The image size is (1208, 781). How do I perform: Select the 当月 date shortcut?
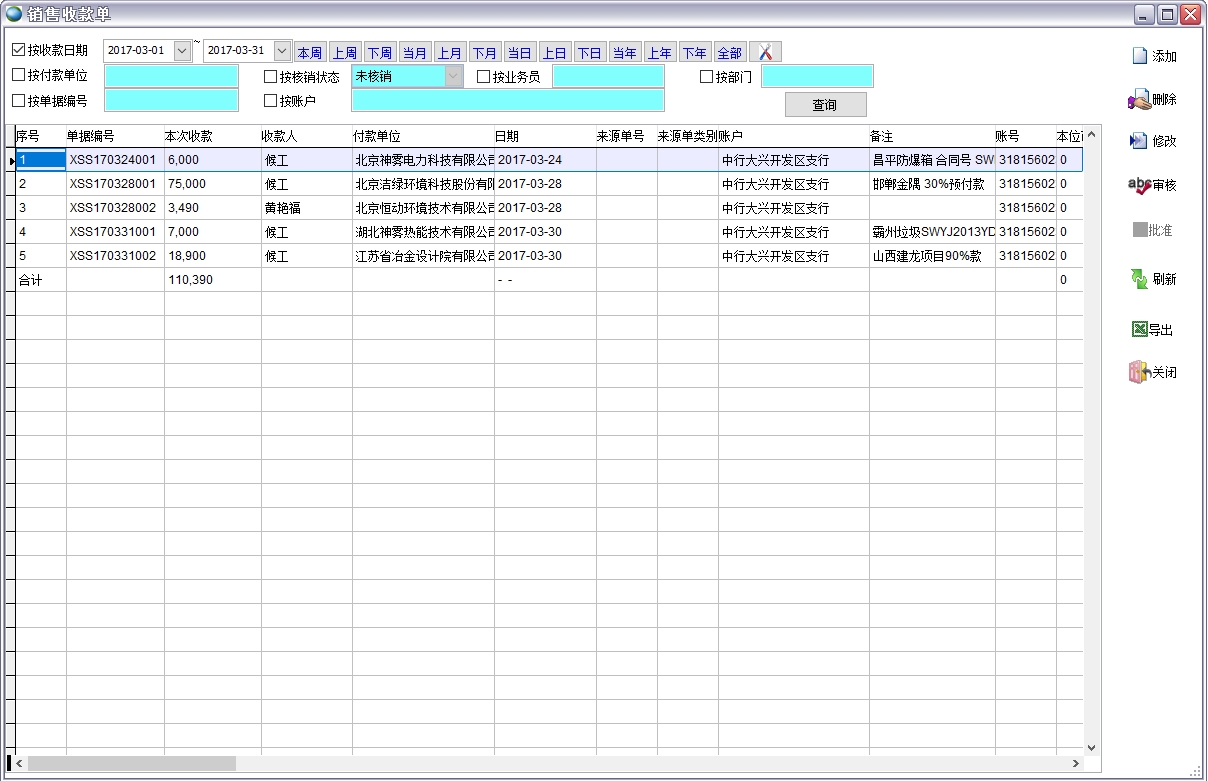coord(414,52)
